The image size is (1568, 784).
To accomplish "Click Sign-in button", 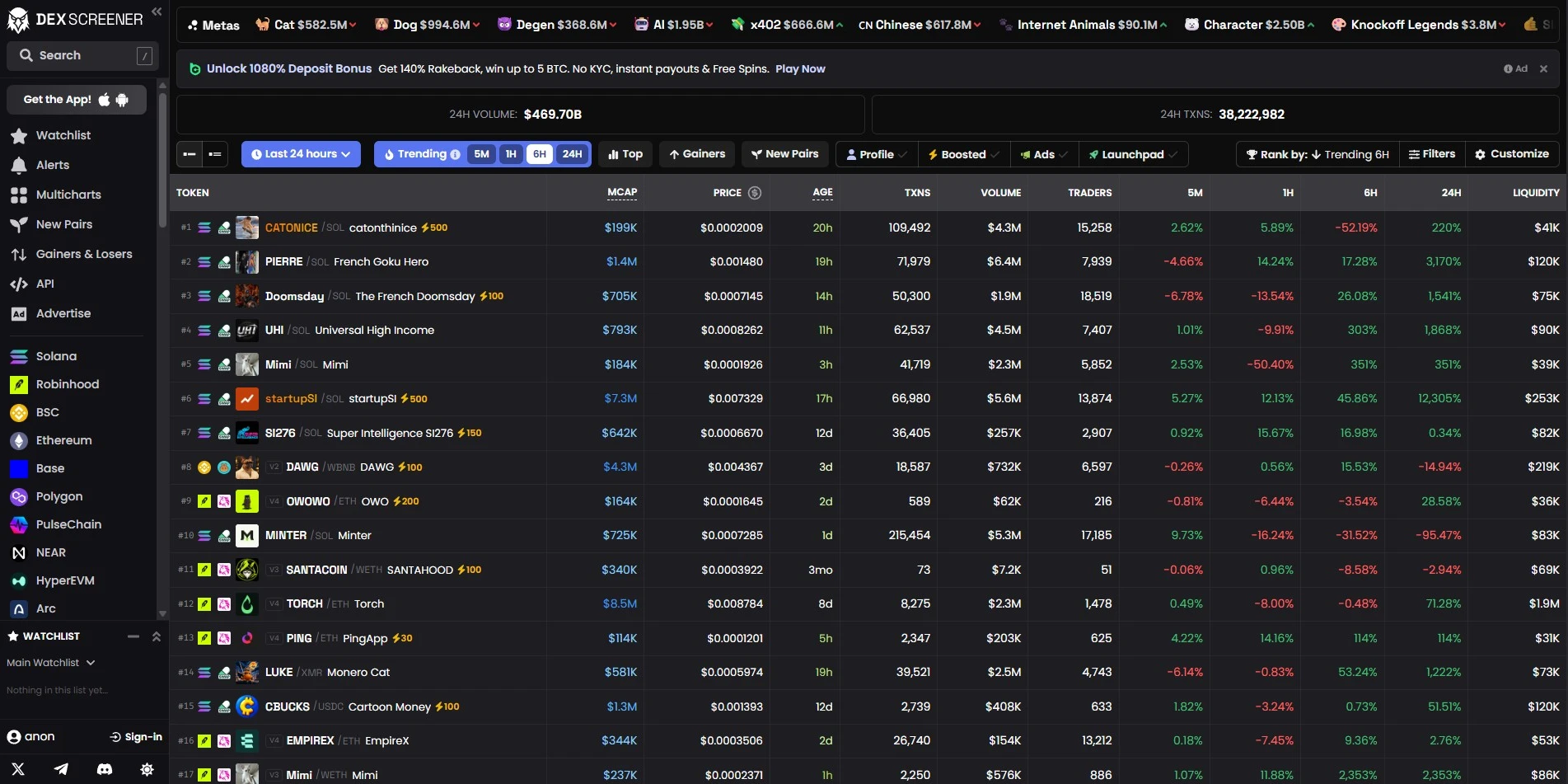I will (x=136, y=737).
